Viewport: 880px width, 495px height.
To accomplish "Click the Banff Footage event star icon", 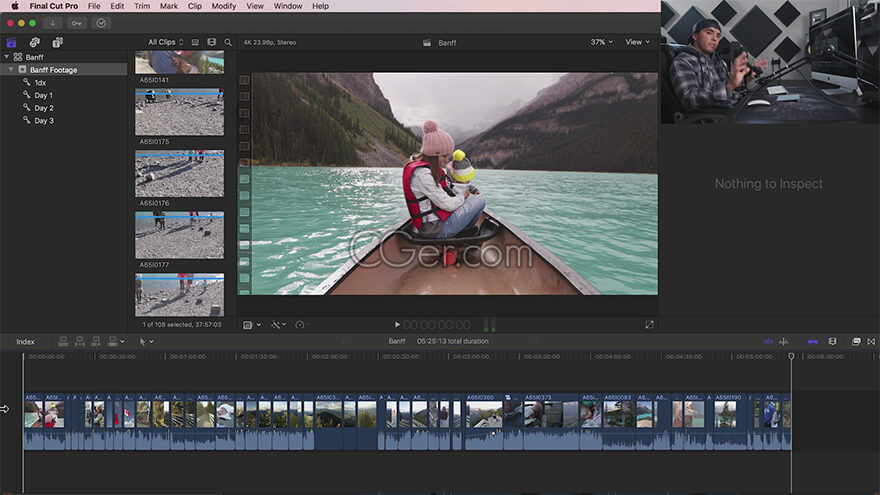I will [x=22, y=70].
